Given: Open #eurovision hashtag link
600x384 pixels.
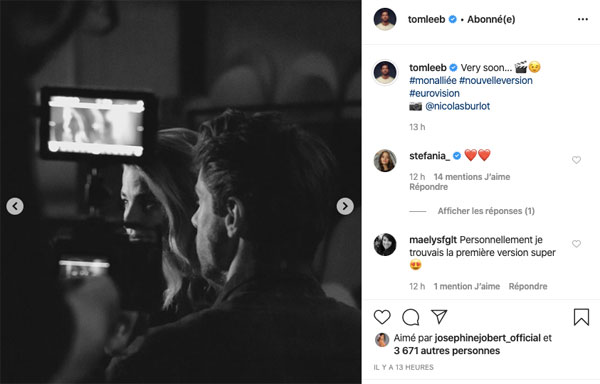Looking at the screenshot, I should (434, 93).
